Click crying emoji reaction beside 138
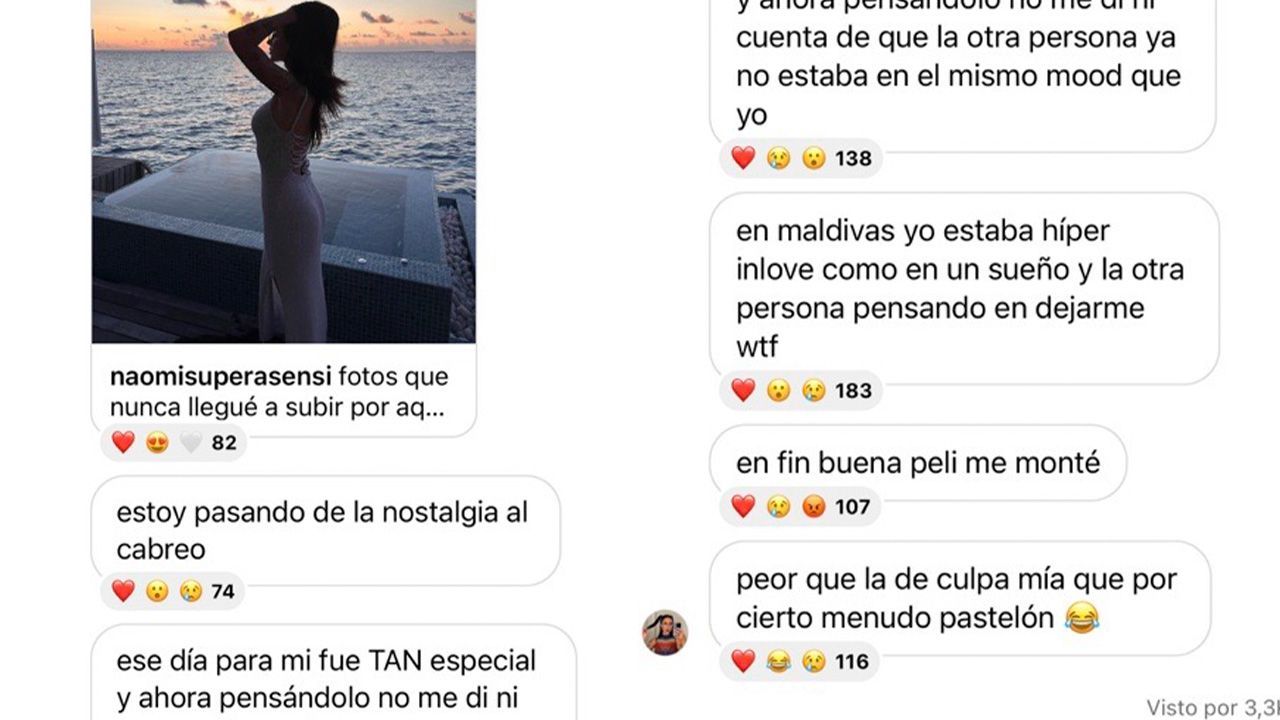 778,158
